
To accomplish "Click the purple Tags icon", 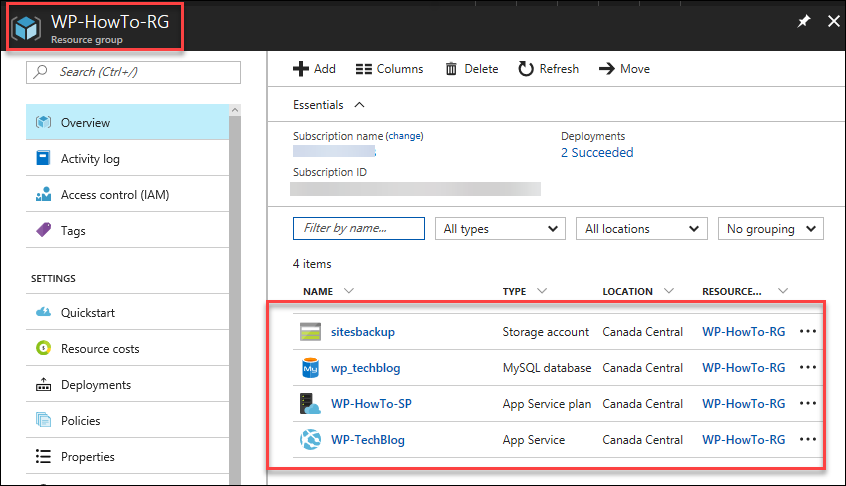I will [x=43, y=230].
